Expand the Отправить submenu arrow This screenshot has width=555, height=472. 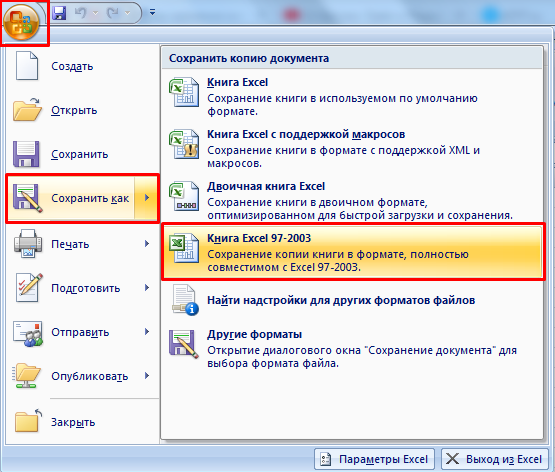coord(147,332)
